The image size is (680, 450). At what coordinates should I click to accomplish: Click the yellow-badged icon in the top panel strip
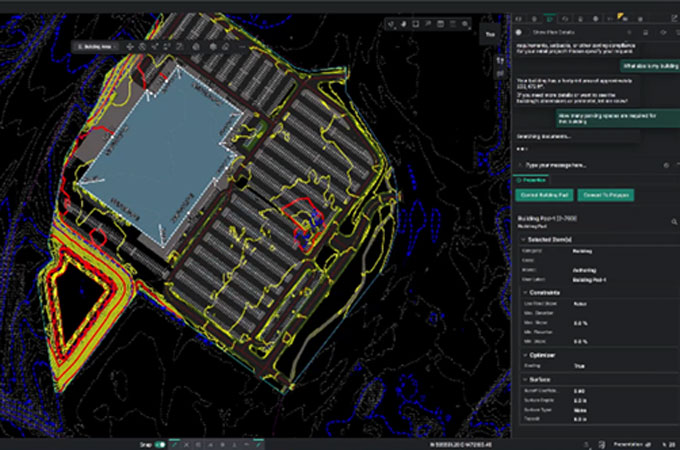[623, 16]
